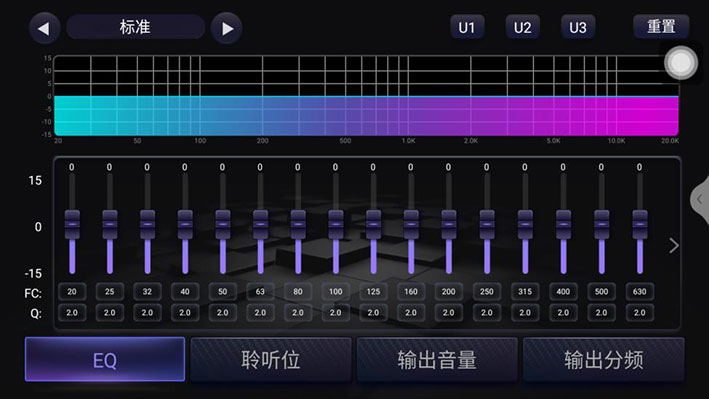
Task: Edit the FC value 200 field
Action: point(449,292)
